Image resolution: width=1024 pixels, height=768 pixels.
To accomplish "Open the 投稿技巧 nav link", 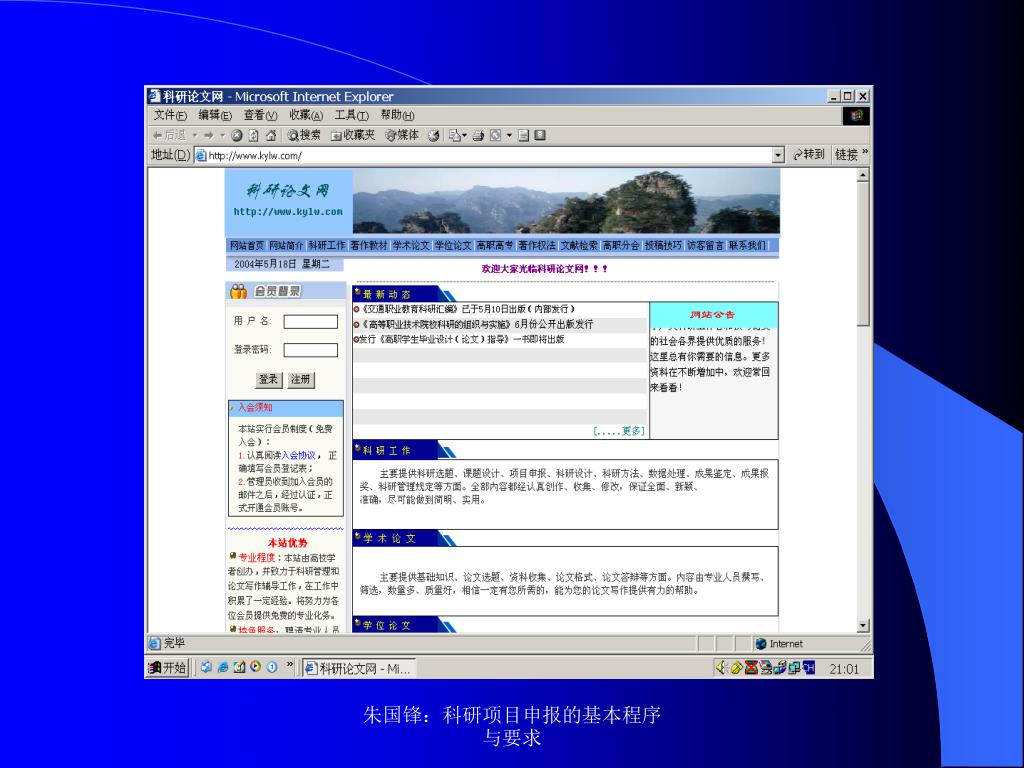I will point(663,246).
